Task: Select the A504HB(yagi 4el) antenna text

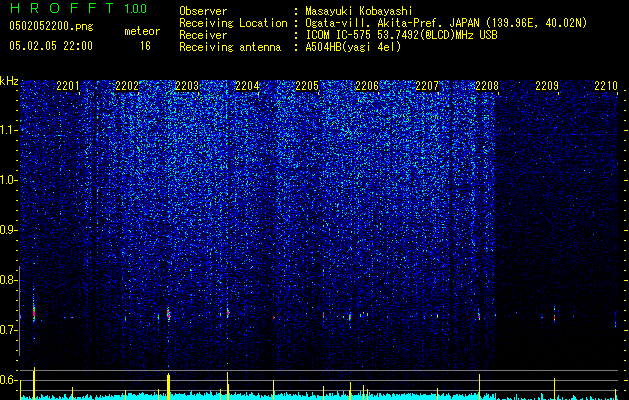Action: [x=353, y=47]
